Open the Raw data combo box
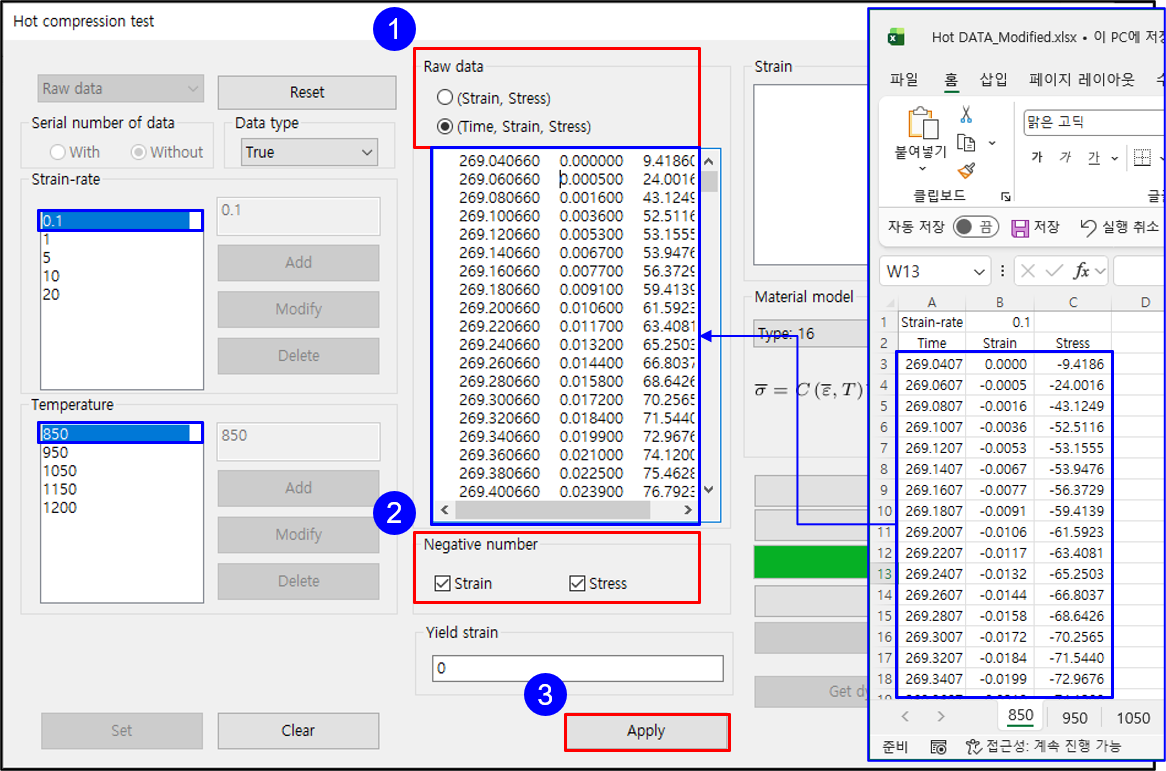 click(120, 88)
